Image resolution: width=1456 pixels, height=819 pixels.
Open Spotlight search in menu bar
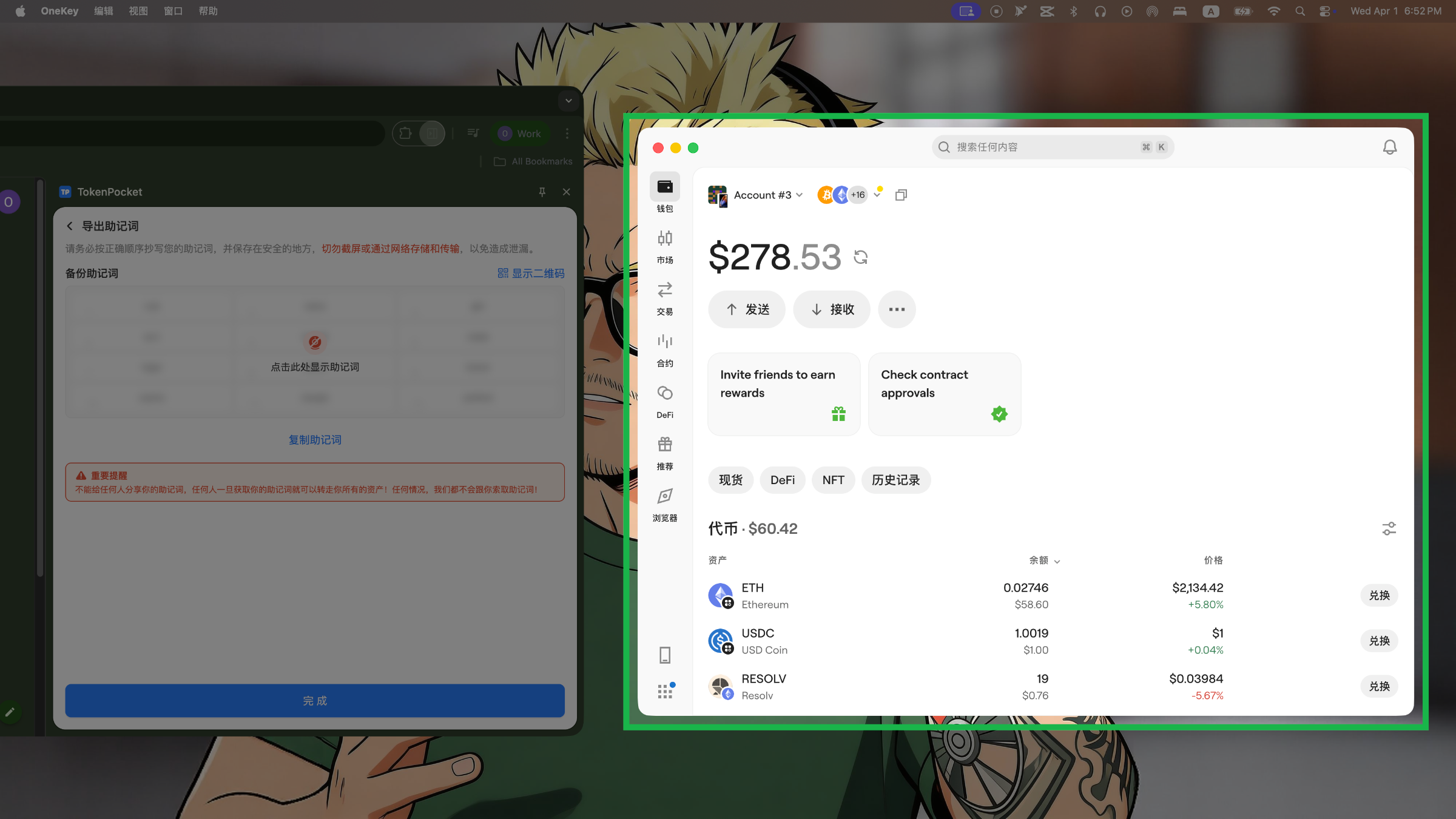pyautogui.click(x=1300, y=11)
